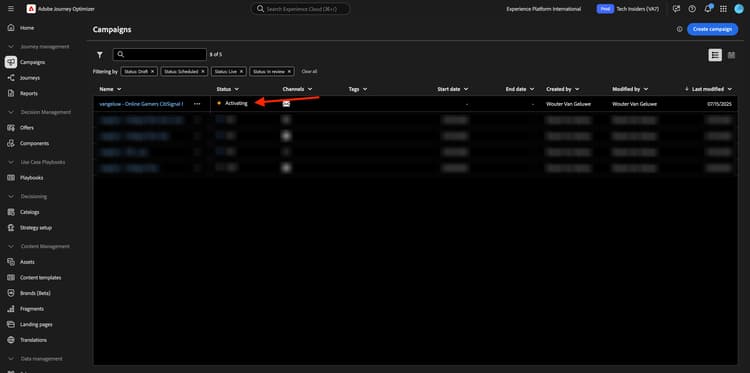Open Assets in the sidebar
Screen dimensions: 750x373
[27, 262]
